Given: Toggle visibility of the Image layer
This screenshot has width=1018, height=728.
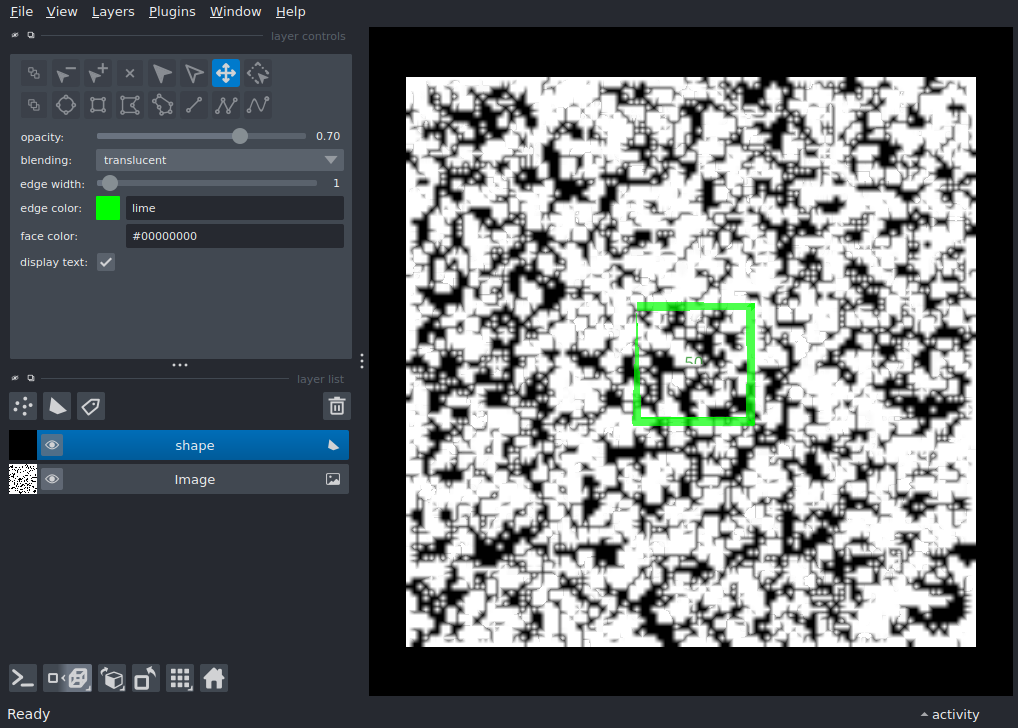Looking at the screenshot, I should click(52, 480).
